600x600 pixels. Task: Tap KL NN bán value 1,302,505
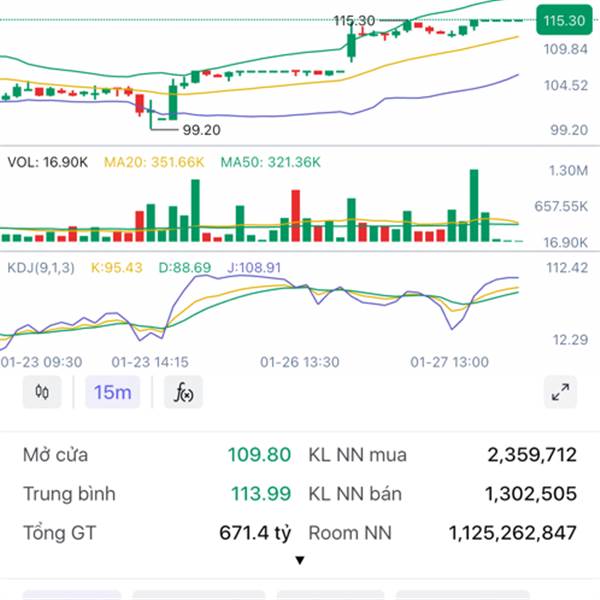point(531,494)
